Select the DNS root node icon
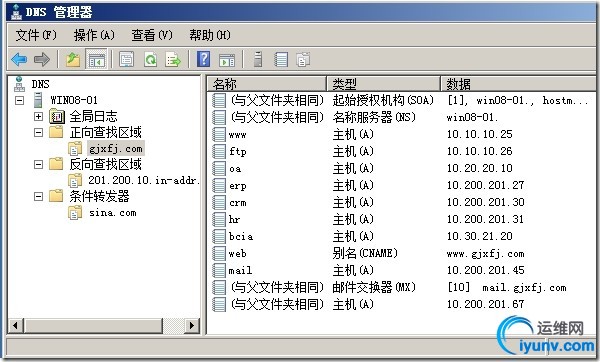The height and width of the screenshot is (362, 600). (x=19, y=84)
